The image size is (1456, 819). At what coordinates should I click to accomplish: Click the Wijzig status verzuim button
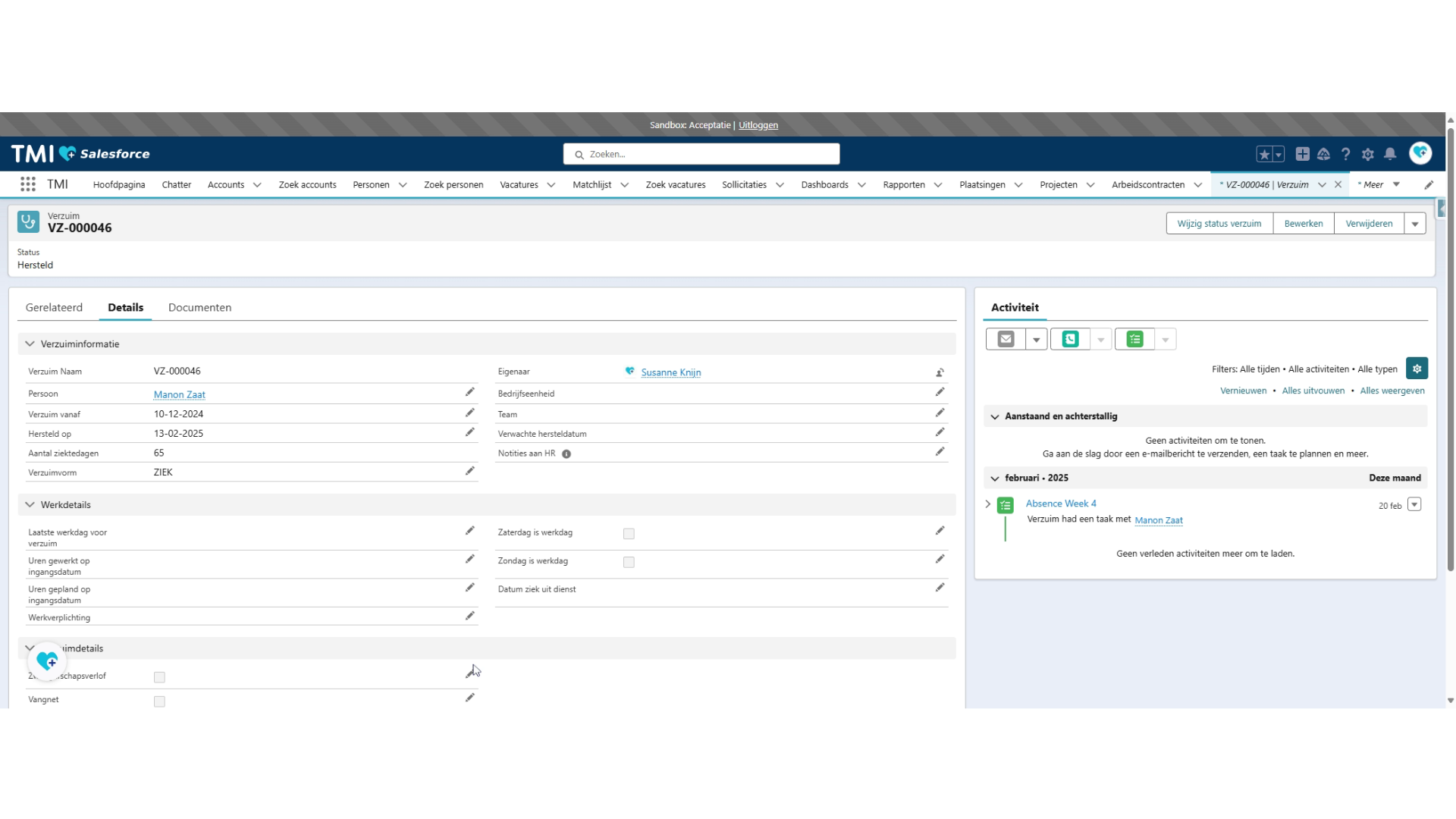click(x=1219, y=224)
